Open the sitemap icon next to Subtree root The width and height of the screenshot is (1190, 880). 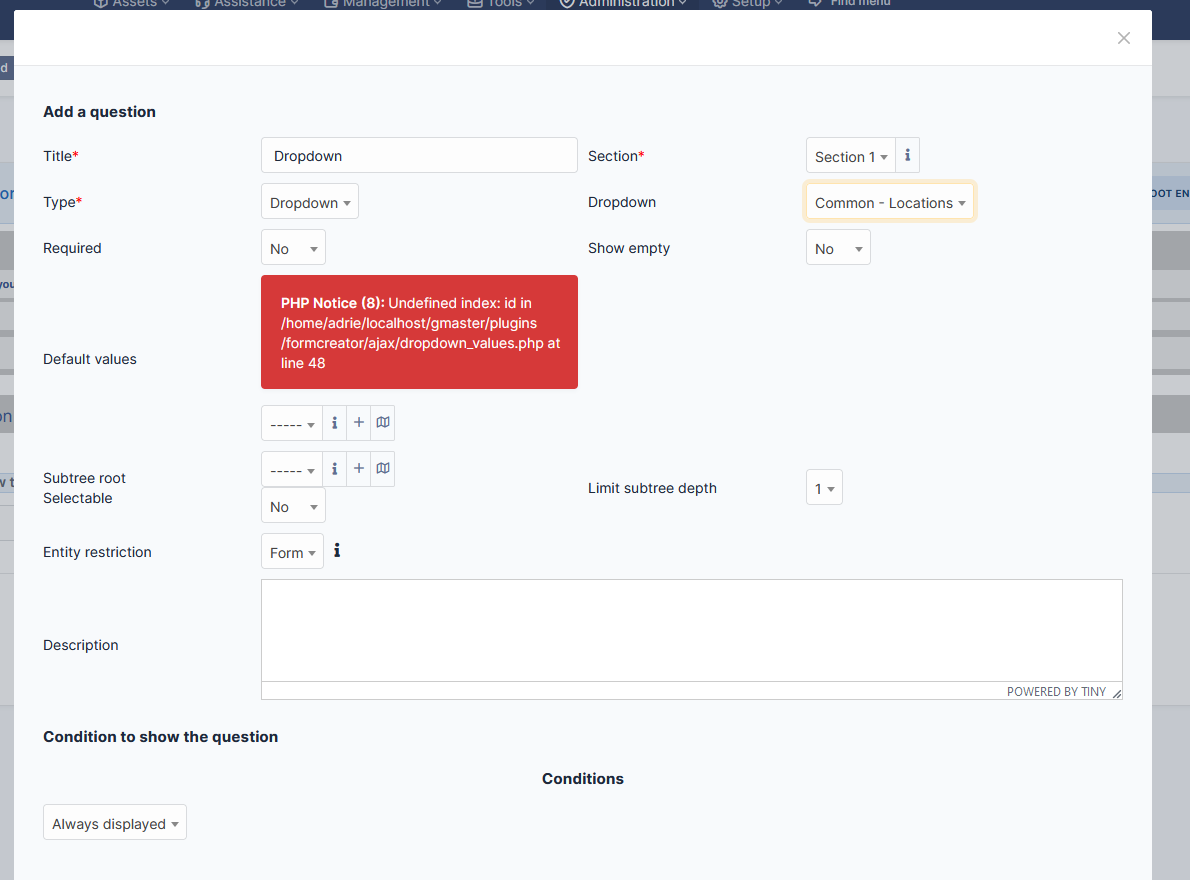383,468
